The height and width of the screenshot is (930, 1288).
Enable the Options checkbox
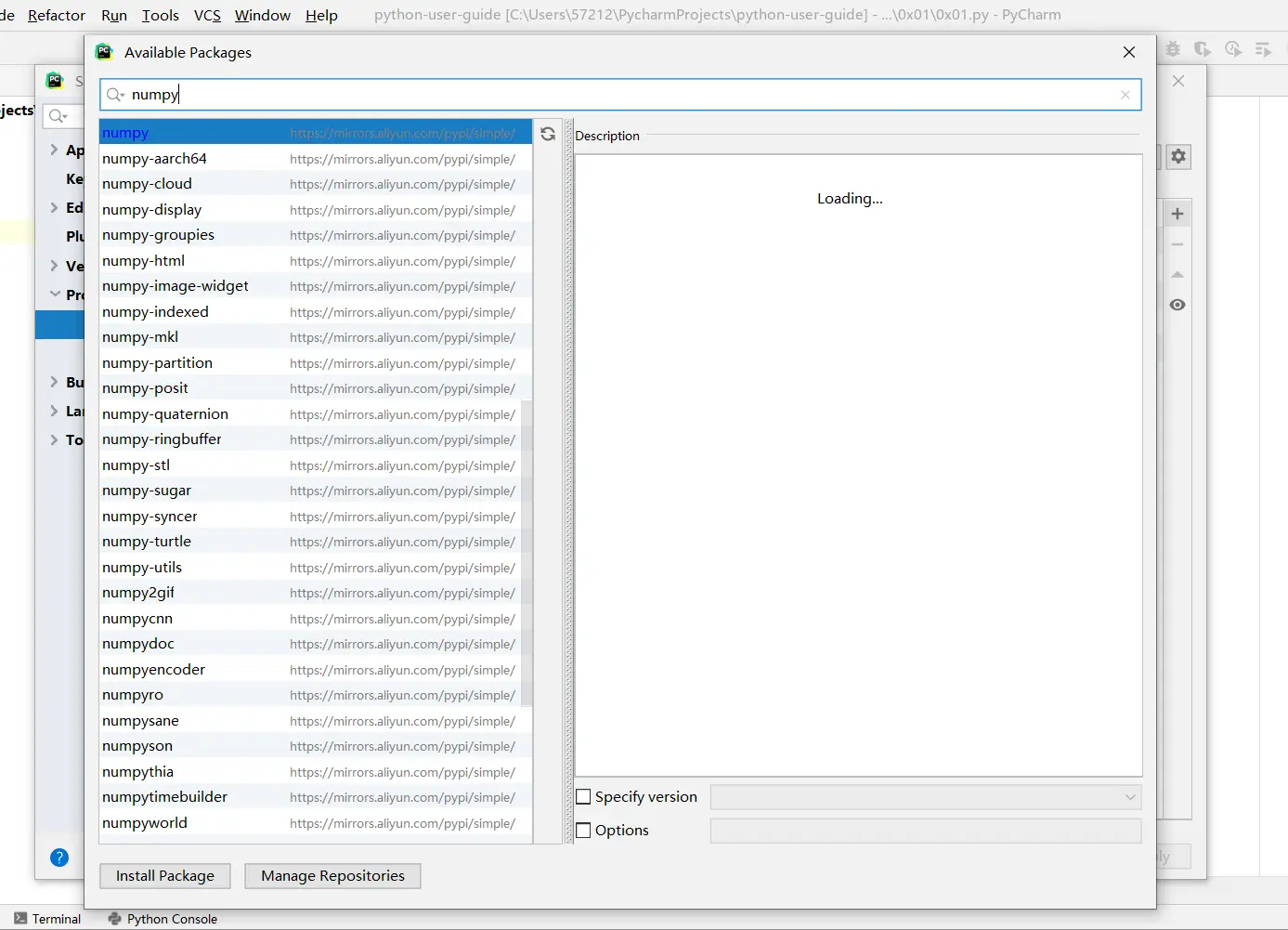(583, 831)
